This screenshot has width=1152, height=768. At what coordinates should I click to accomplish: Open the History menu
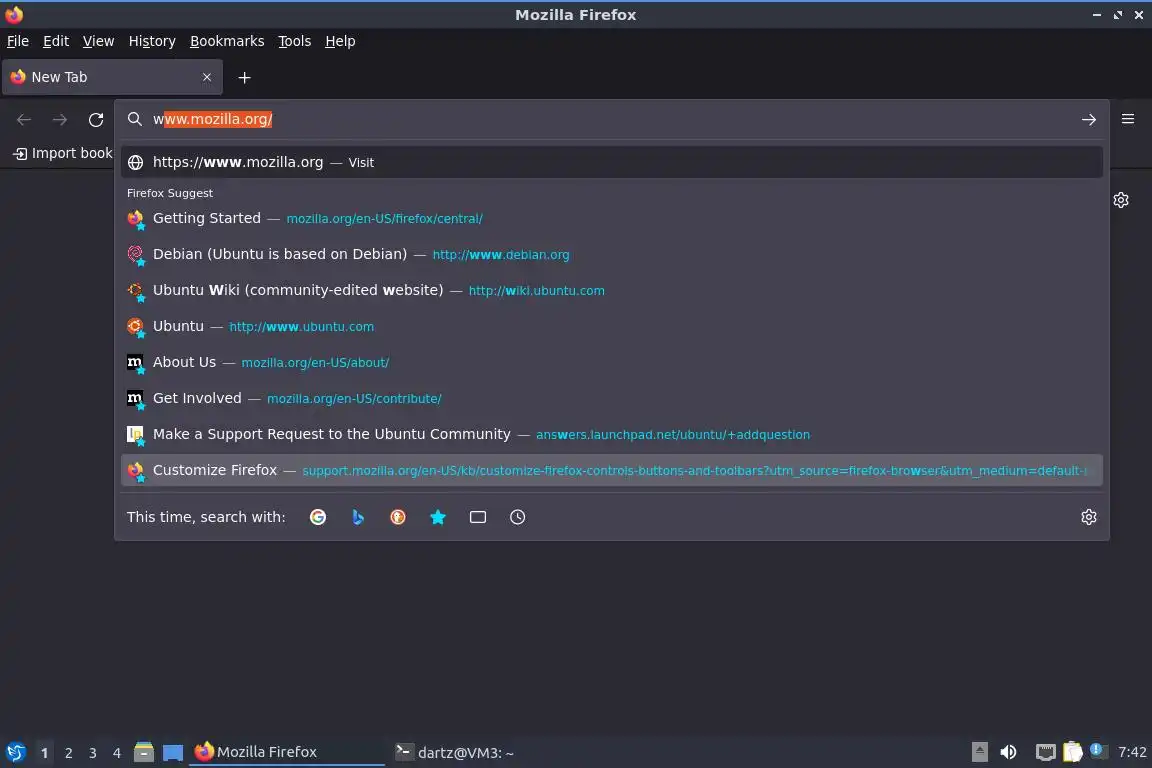152,41
